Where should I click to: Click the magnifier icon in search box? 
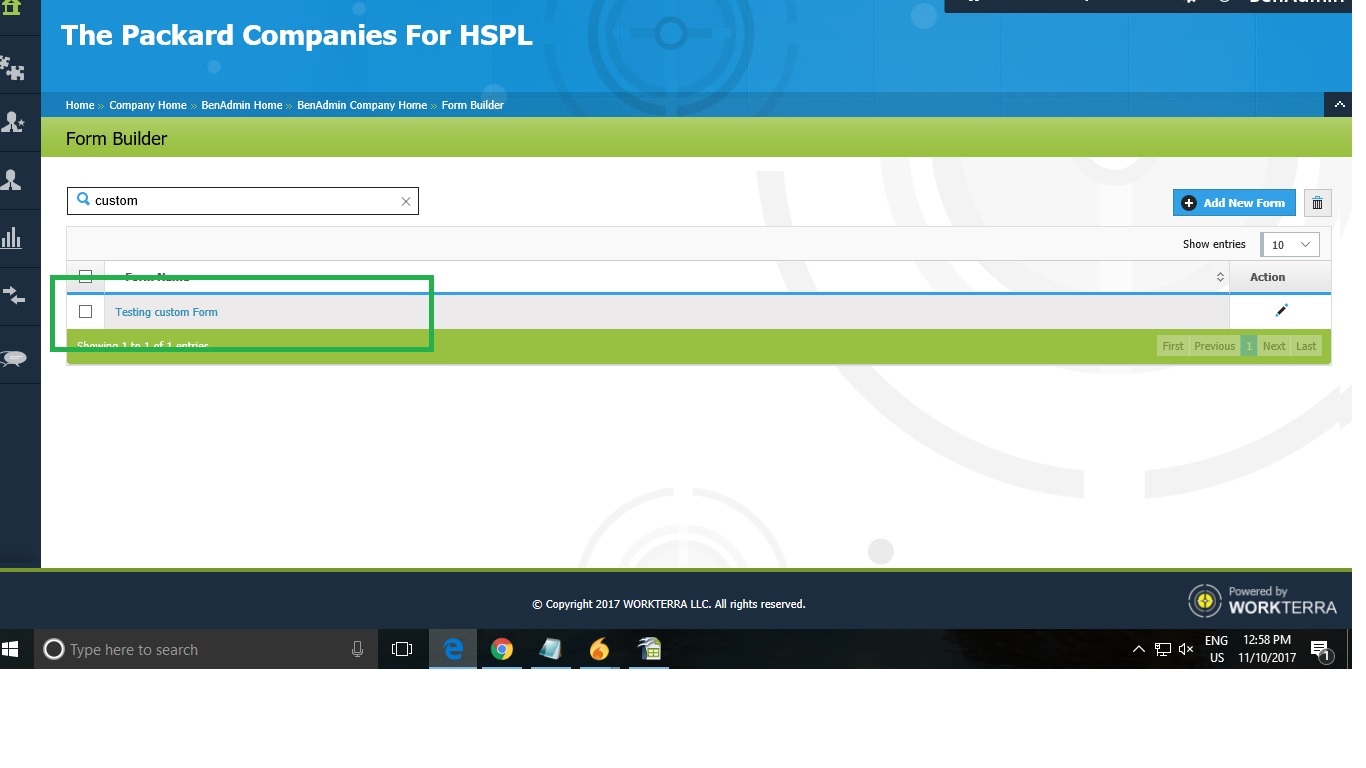point(83,200)
